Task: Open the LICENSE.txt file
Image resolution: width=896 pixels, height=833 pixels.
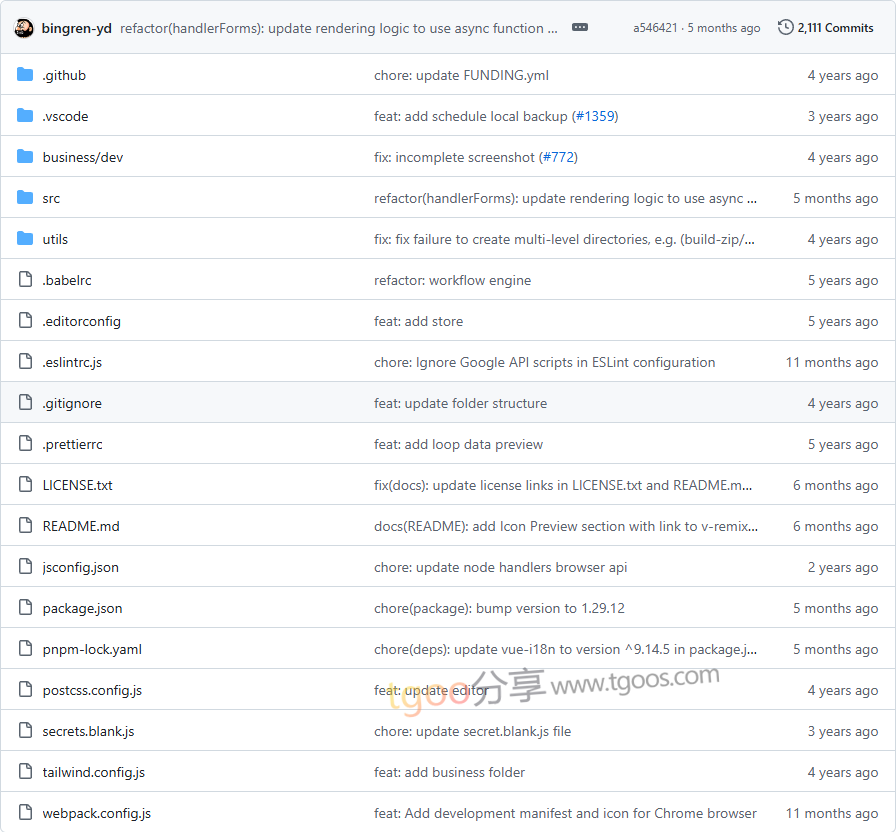Action: [77, 485]
